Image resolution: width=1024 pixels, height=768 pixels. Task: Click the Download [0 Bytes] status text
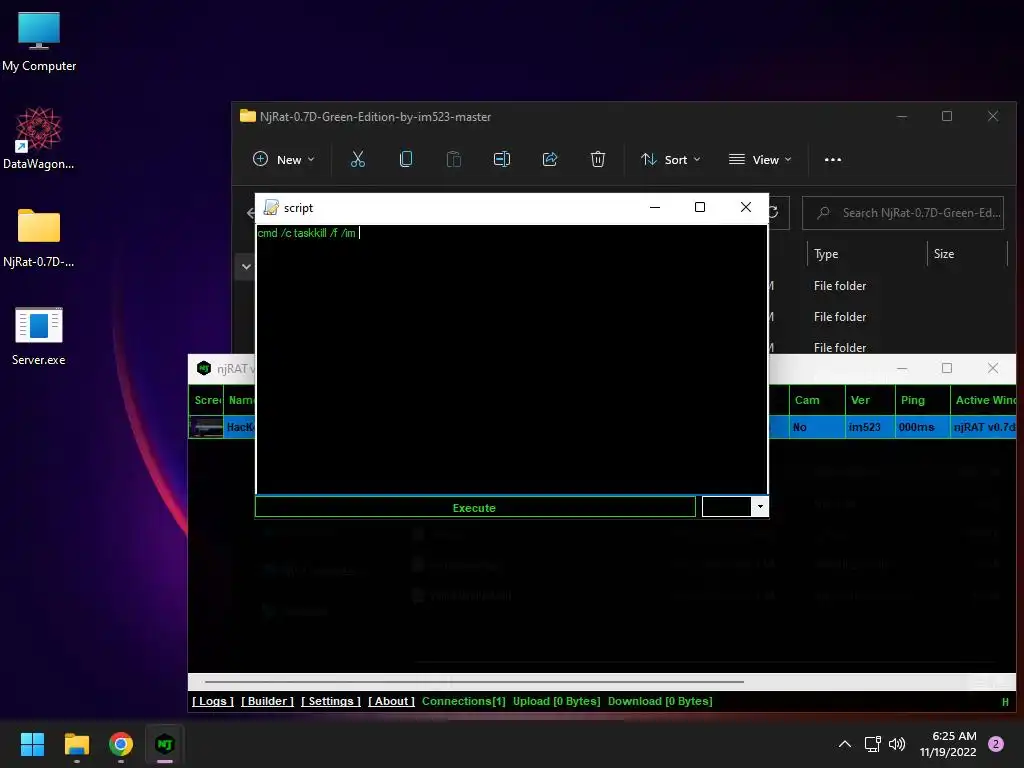(660, 701)
